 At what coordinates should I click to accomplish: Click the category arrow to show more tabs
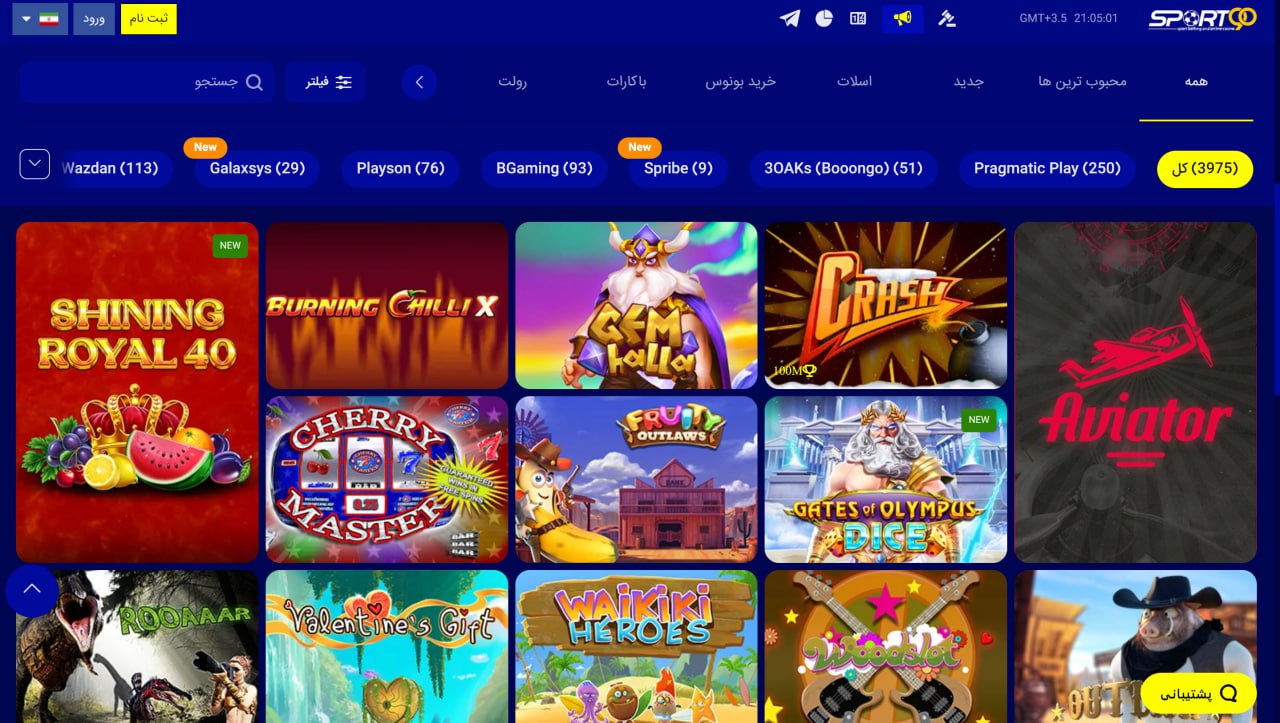coord(419,82)
